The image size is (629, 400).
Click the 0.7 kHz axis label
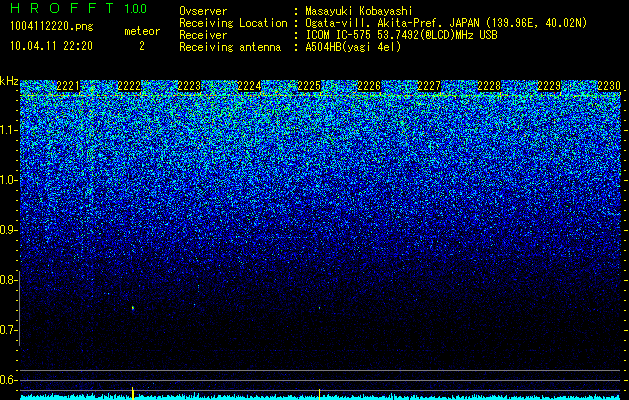[9, 330]
